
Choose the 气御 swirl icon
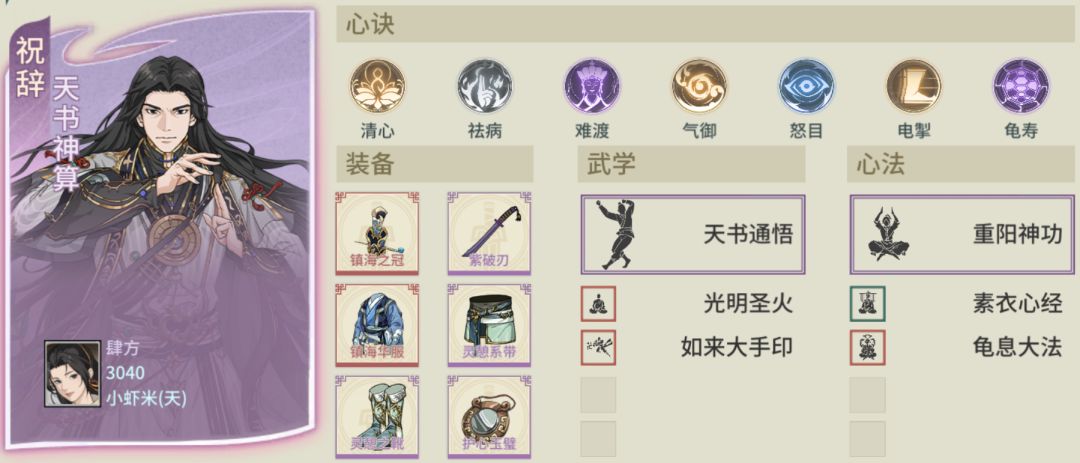coord(699,86)
